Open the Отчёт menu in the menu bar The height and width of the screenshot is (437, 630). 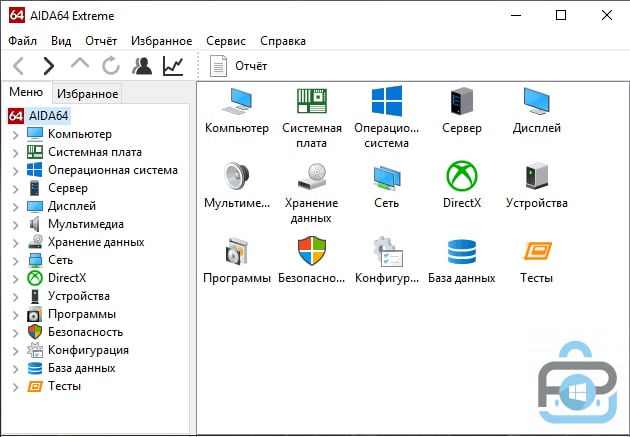click(x=101, y=41)
